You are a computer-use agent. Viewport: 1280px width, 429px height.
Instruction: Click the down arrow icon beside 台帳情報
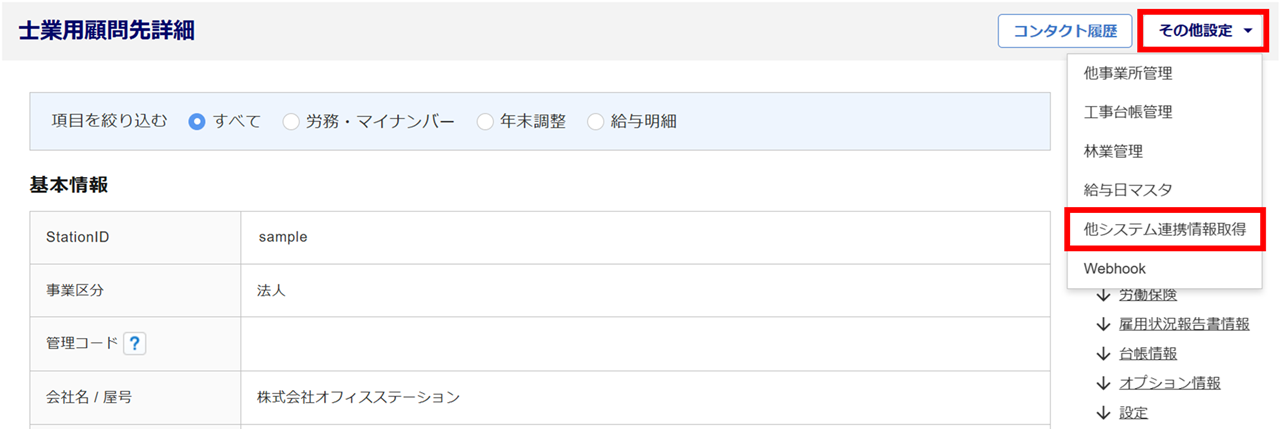pos(1103,353)
